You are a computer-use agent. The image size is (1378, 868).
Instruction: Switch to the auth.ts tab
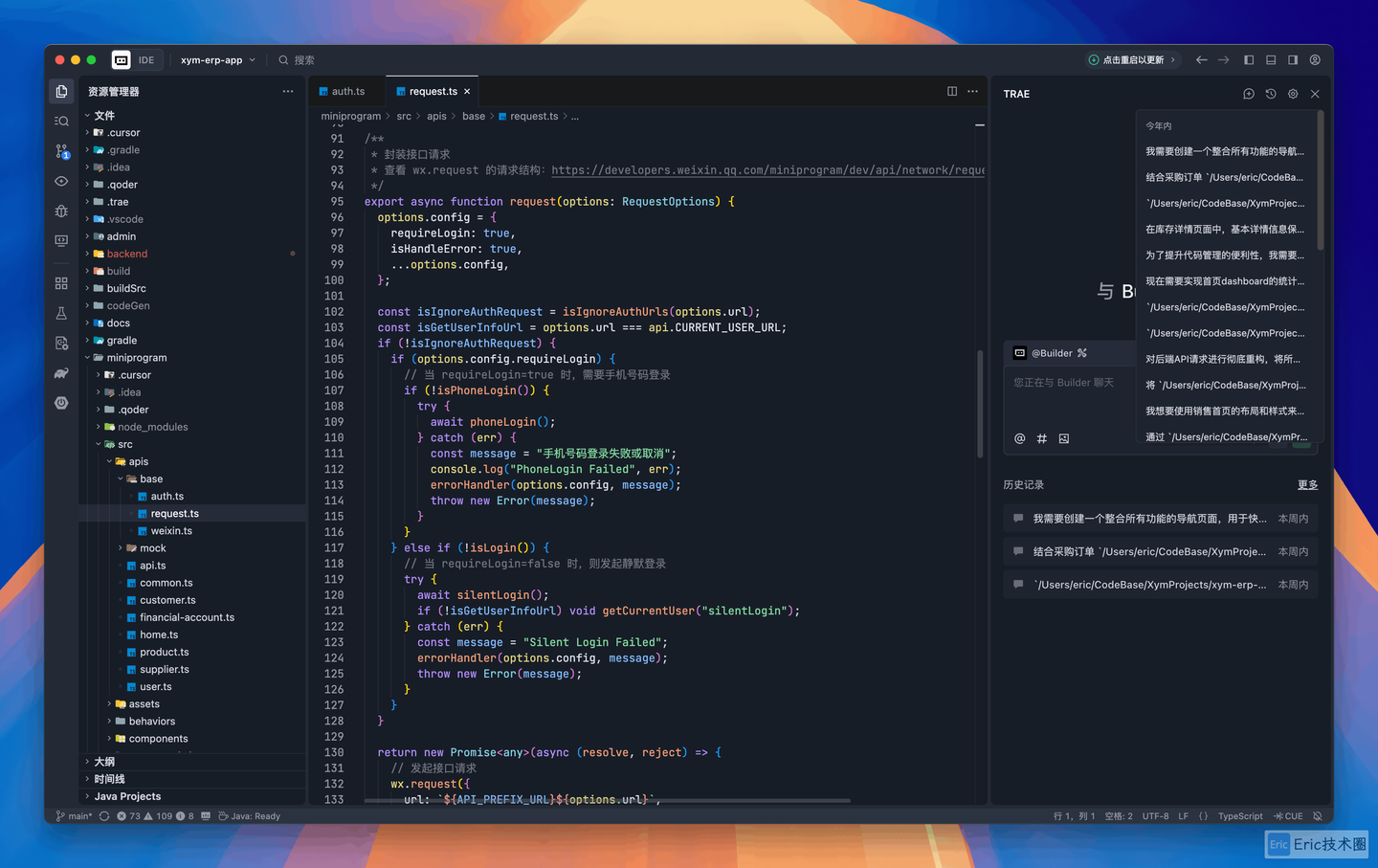coord(346,91)
